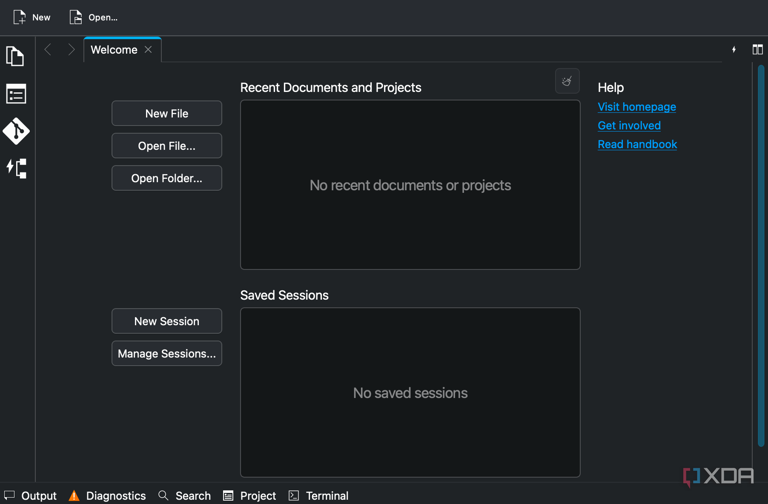Open the Documents sidebar panel icon

pyautogui.click(x=16, y=56)
